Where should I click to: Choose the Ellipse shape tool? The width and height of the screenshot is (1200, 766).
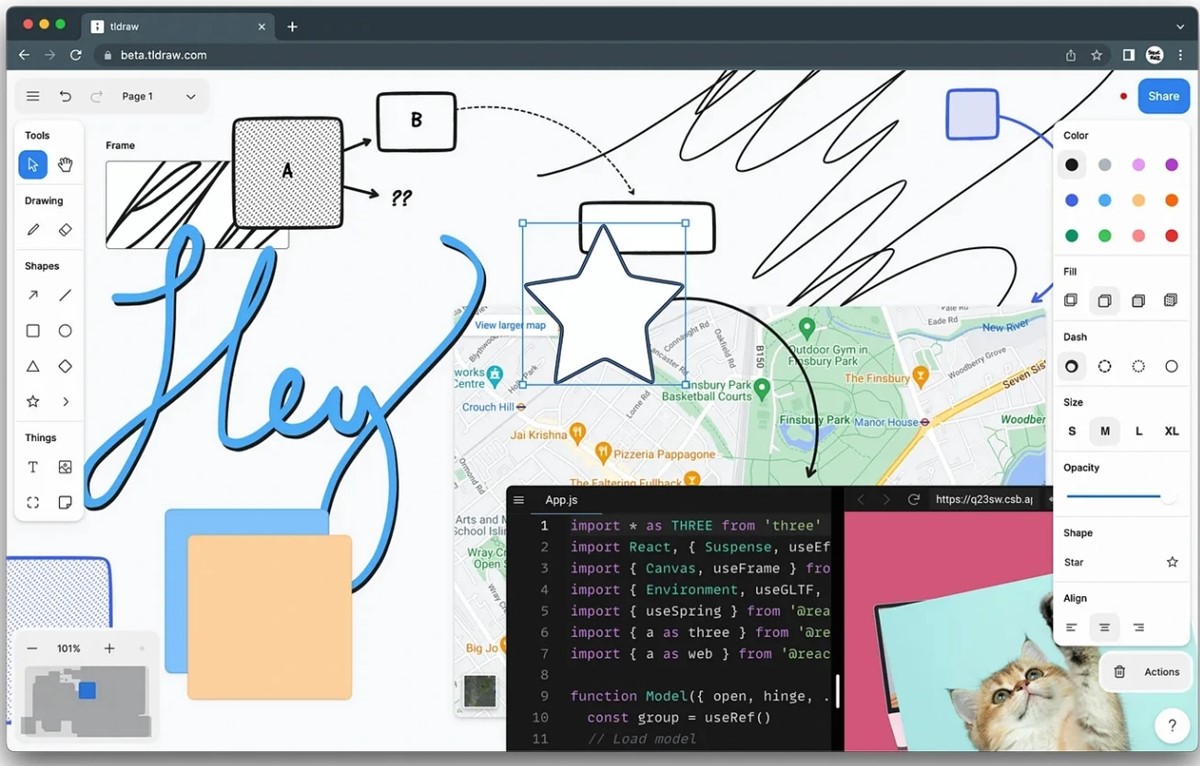coord(65,331)
